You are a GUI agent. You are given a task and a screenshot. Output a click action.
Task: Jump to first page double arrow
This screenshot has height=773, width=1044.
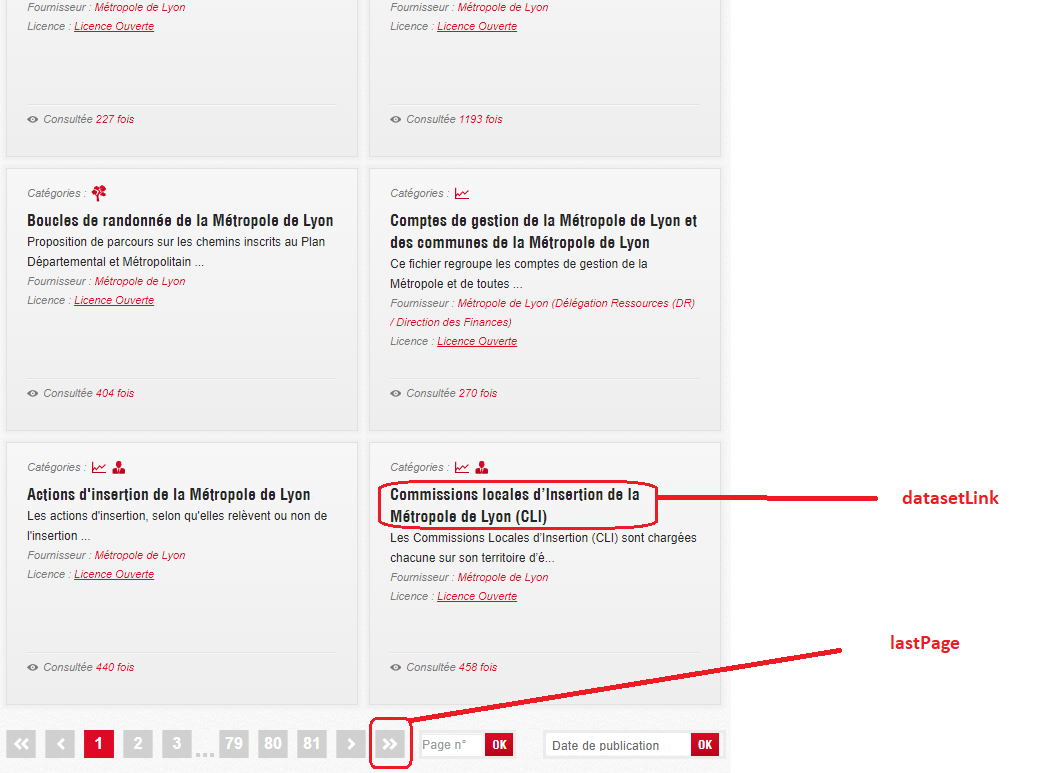(21, 744)
